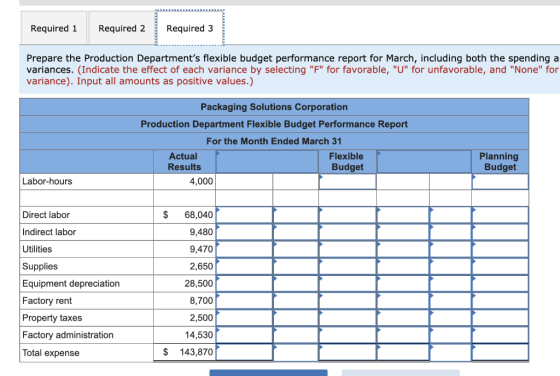Click the Planning Budget column header
This screenshot has width=560, height=376.
499,162
